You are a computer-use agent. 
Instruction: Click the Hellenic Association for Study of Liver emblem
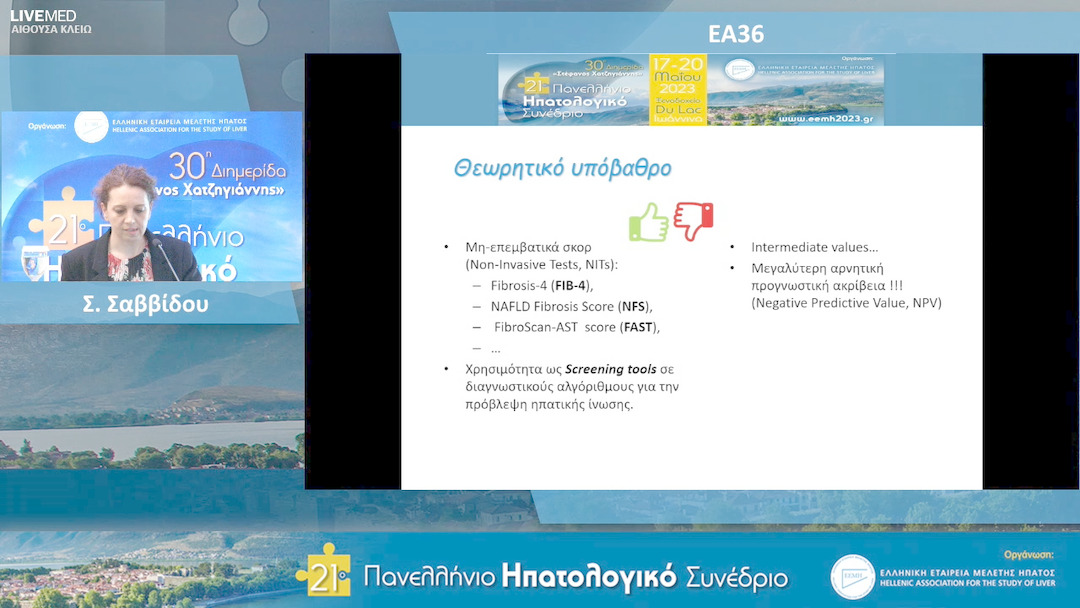[740, 67]
